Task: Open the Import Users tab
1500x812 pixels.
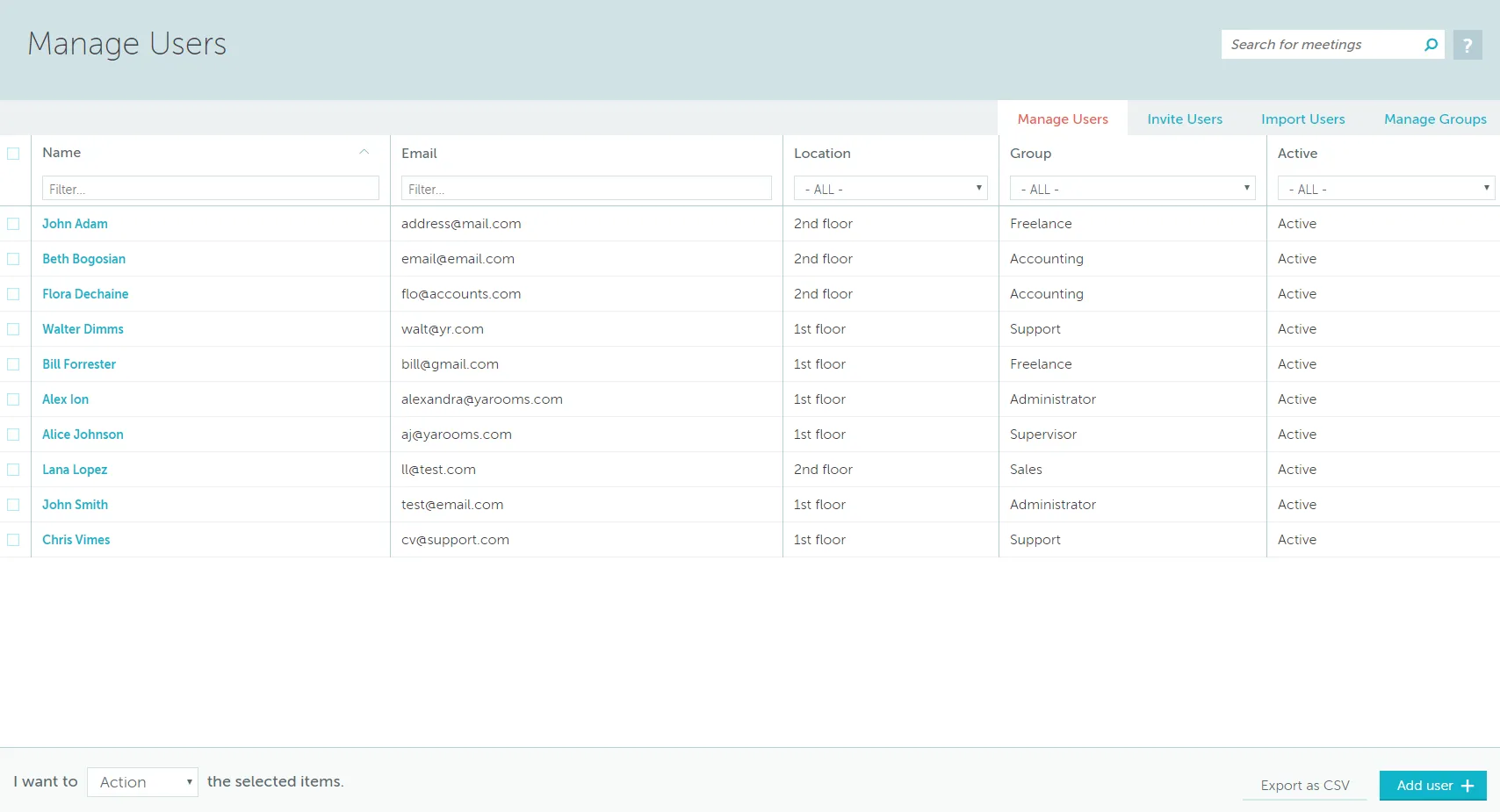Action: [1302, 119]
